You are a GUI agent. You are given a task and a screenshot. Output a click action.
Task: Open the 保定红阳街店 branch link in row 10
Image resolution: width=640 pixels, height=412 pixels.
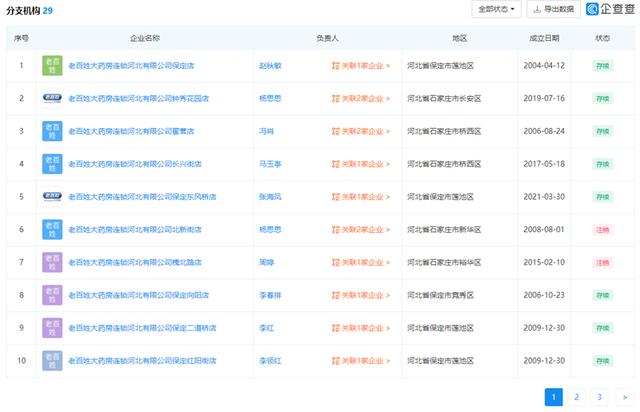click(142, 361)
